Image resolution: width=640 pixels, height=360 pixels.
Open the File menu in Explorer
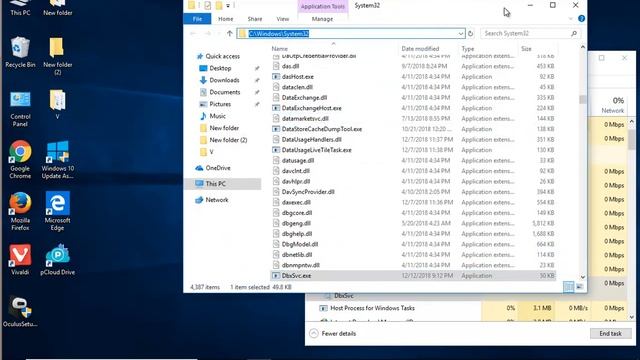tap(197, 19)
